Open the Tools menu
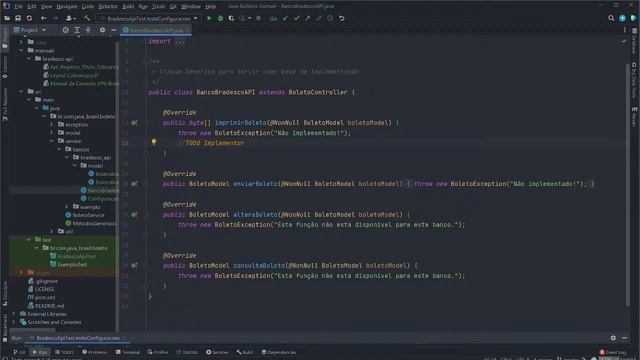Viewport: 640px width, 360px height. [158, 7]
